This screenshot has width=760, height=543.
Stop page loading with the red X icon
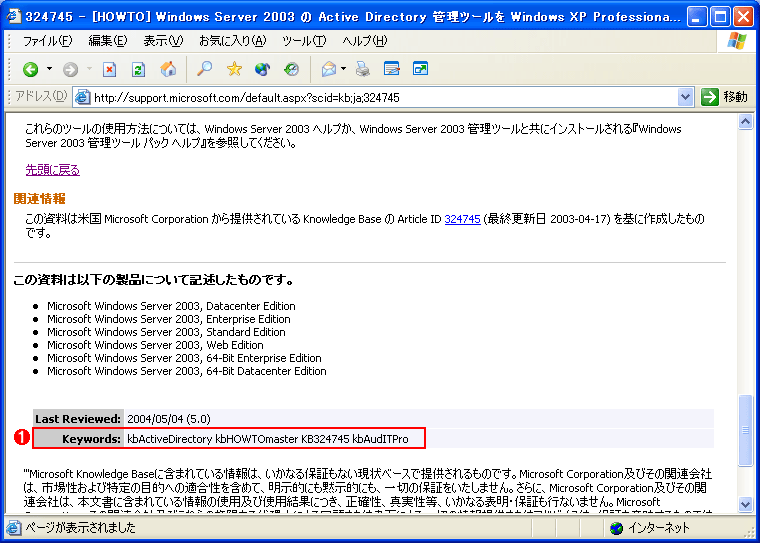point(110,70)
